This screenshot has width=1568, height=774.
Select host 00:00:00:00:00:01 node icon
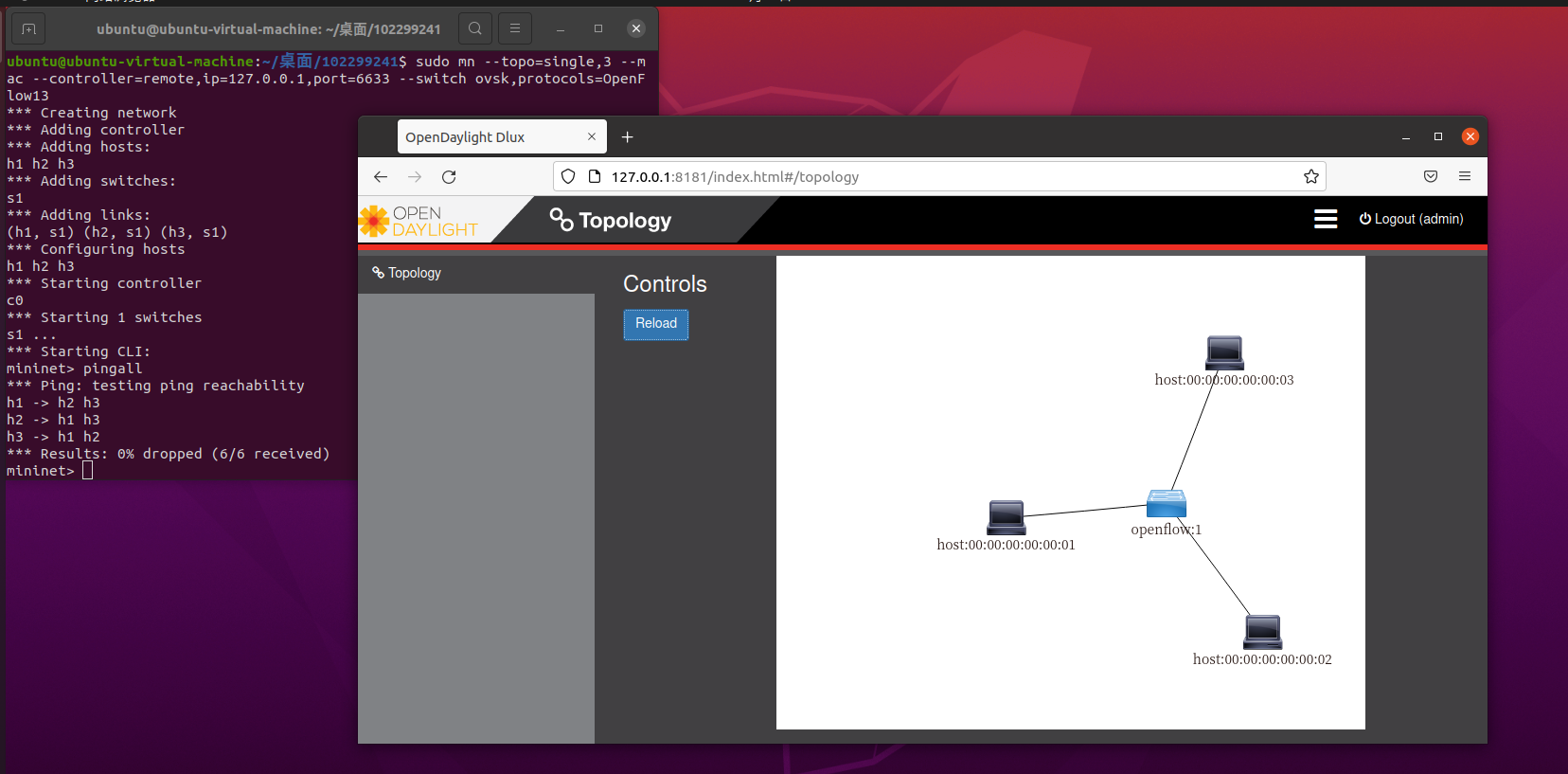1007,517
